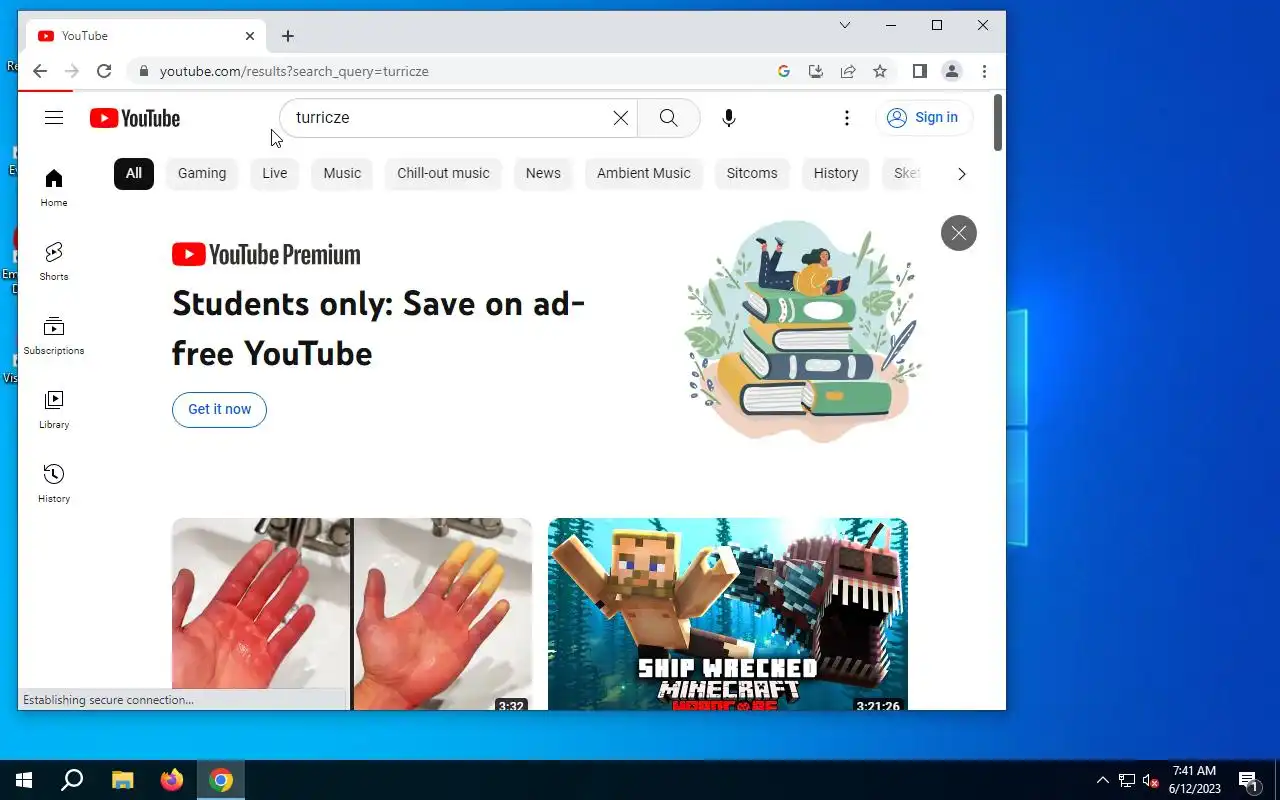The height and width of the screenshot is (800, 1280).
Task: Open the network tray icon
Action: coord(1127,780)
